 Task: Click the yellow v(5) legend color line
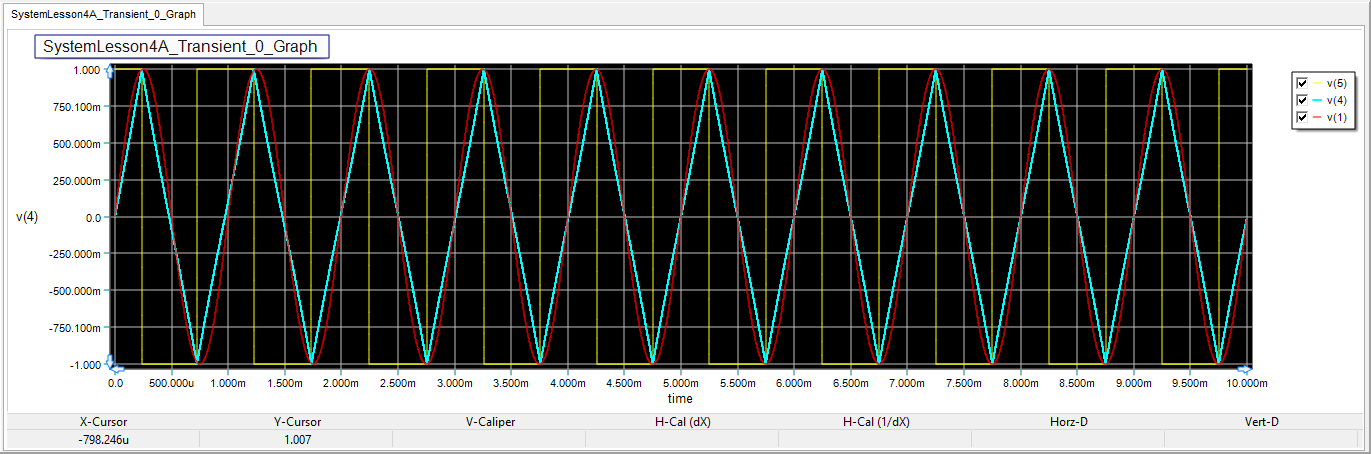(1318, 83)
